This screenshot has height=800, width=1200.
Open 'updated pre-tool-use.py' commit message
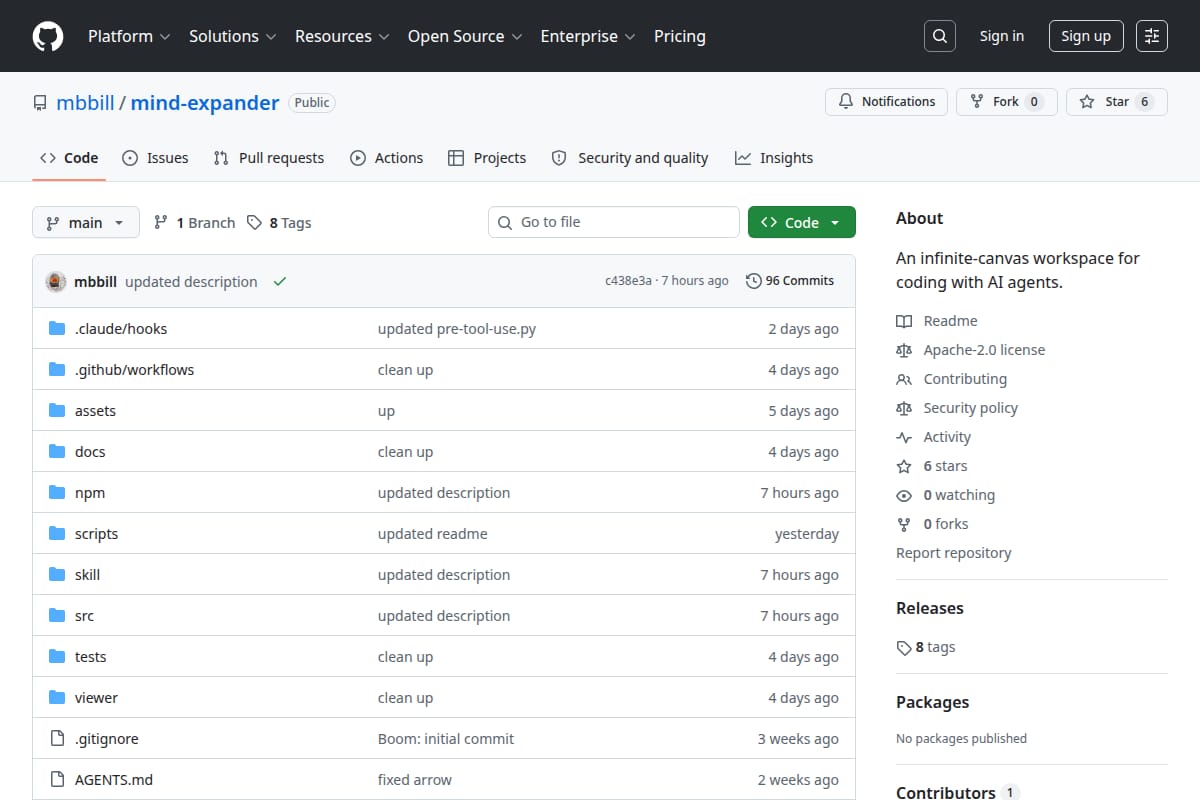tap(457, 329)
